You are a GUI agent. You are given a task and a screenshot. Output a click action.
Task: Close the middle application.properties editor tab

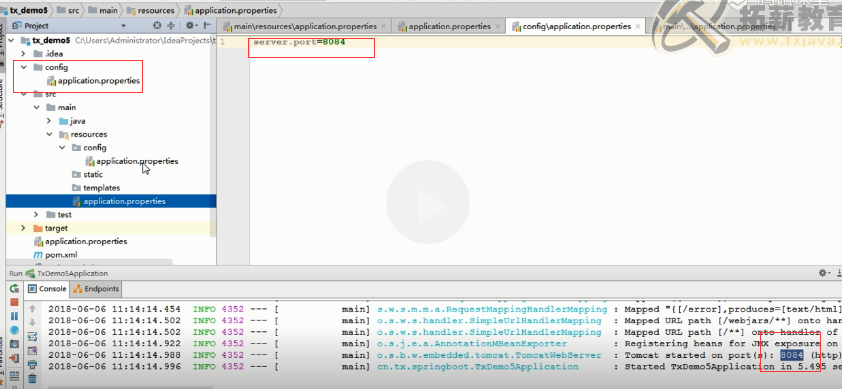tap(498, 26)
